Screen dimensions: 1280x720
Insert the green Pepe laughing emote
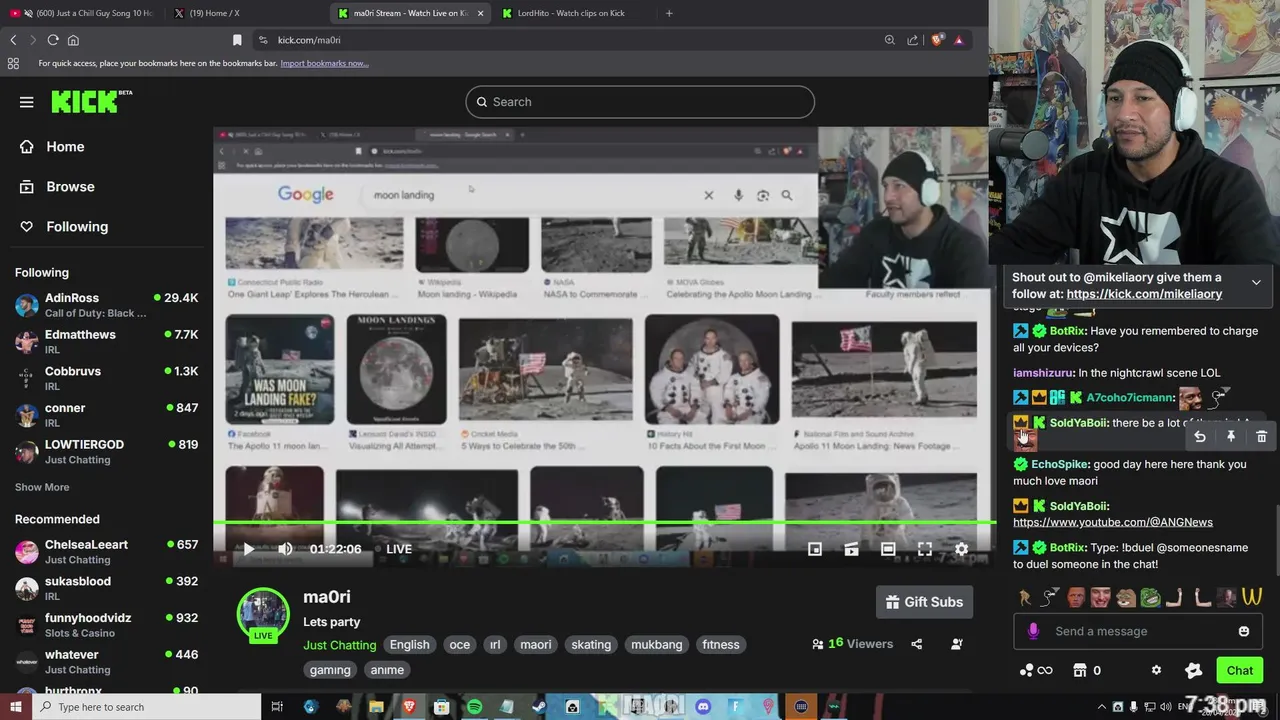(x=1151, y=597)
